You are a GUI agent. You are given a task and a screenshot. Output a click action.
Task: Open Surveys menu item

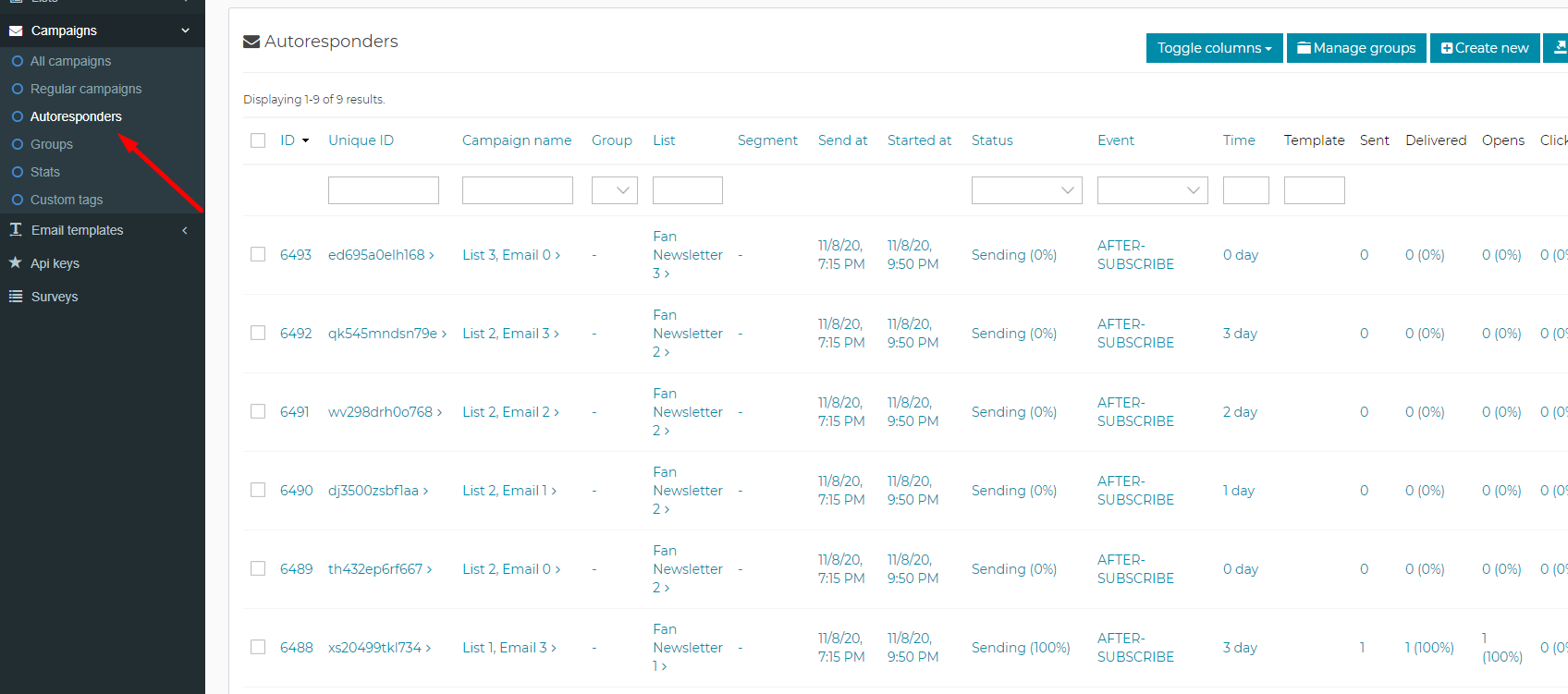(x=55, y=297)
